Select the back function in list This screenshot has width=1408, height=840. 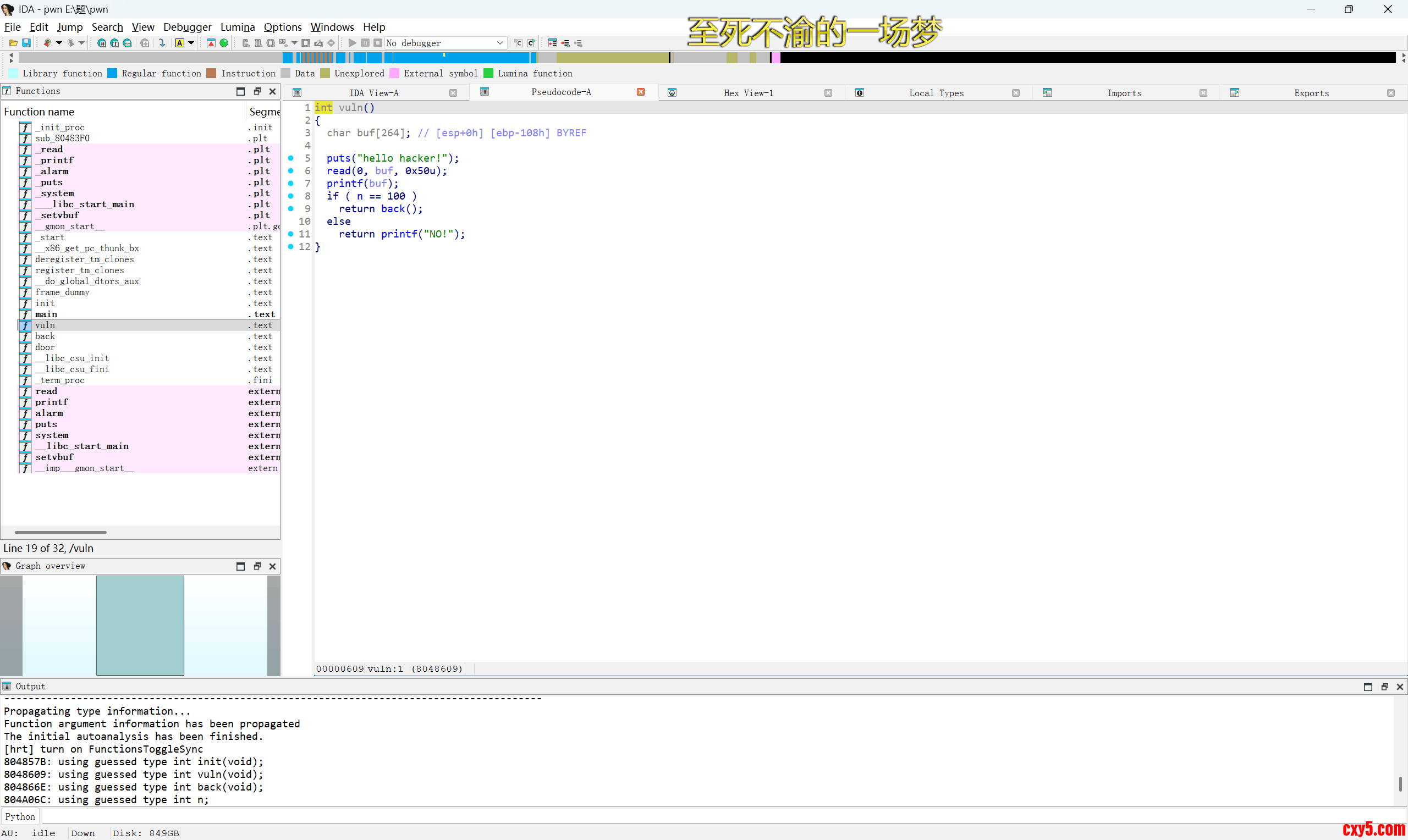[45, 336]
